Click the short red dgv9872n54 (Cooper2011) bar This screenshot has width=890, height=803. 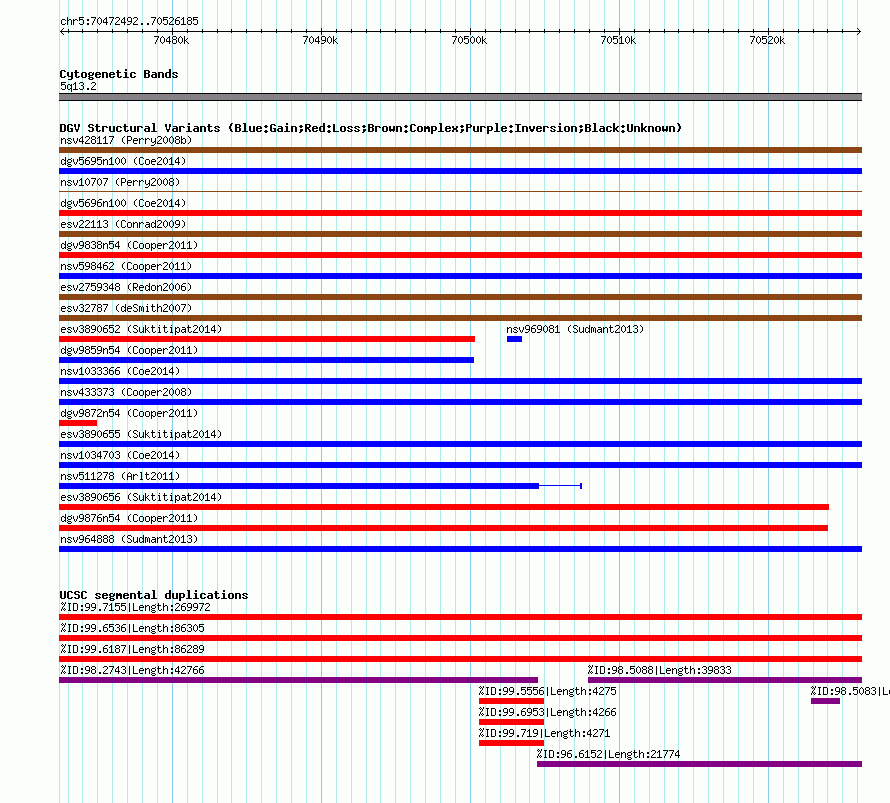pyautogui.click(x=78, y=423)
